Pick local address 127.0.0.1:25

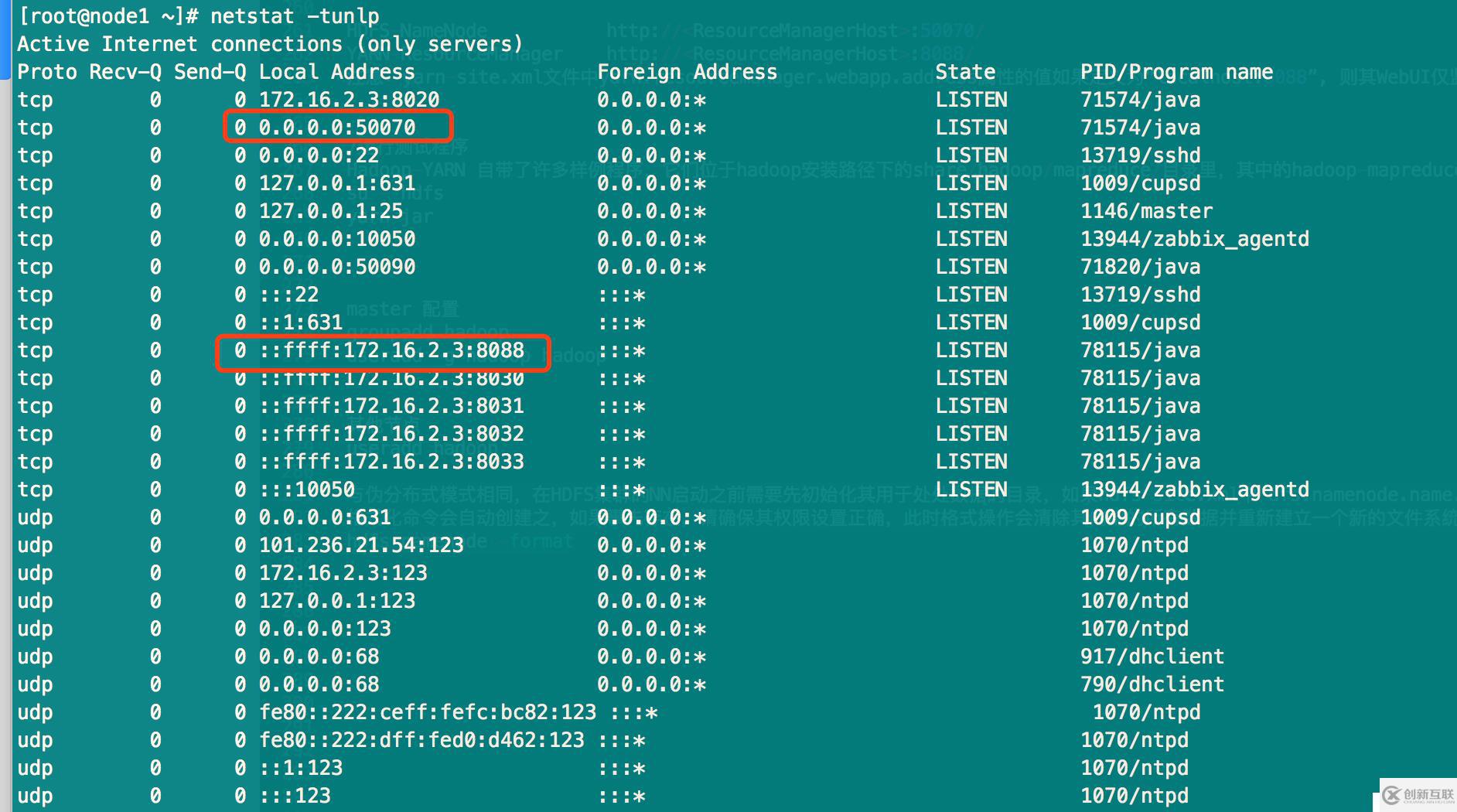[x=331, y=211]
